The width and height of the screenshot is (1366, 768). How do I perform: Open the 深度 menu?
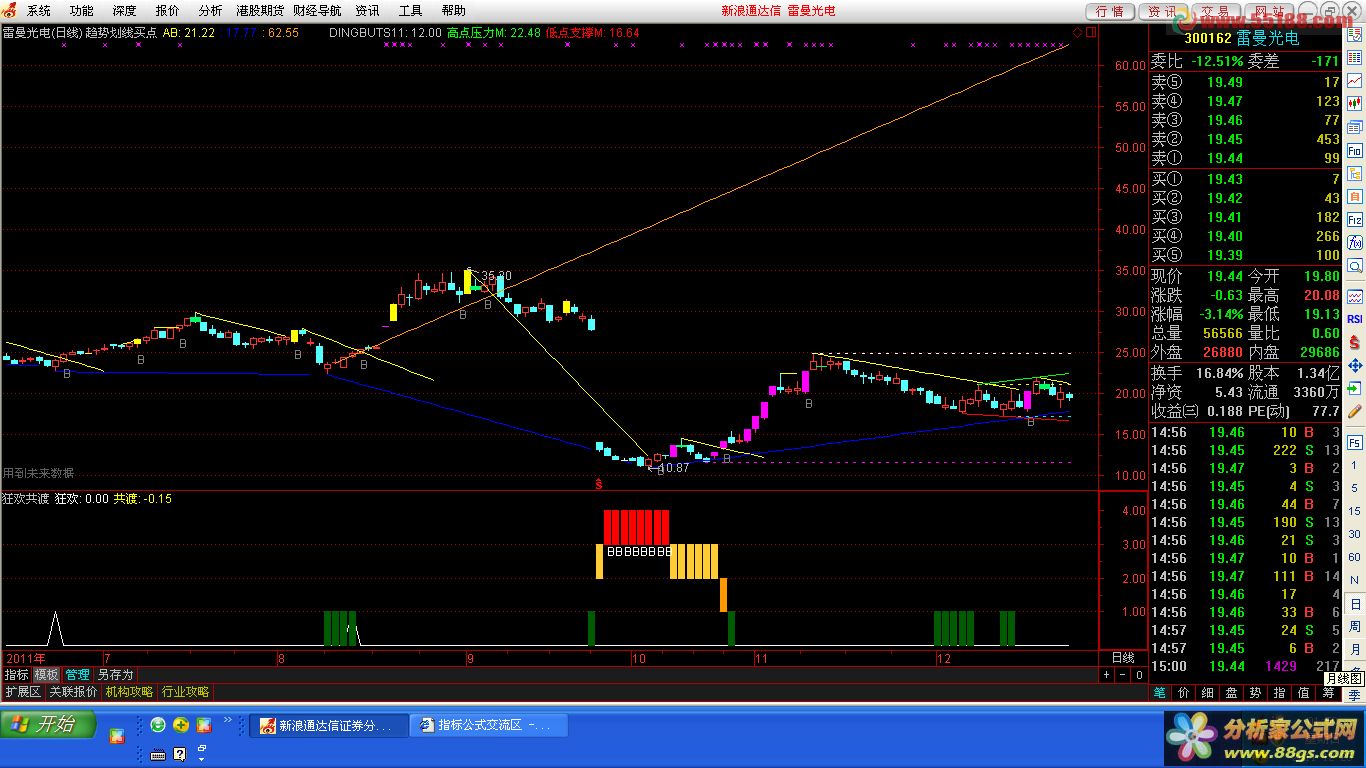coord(124,11)
